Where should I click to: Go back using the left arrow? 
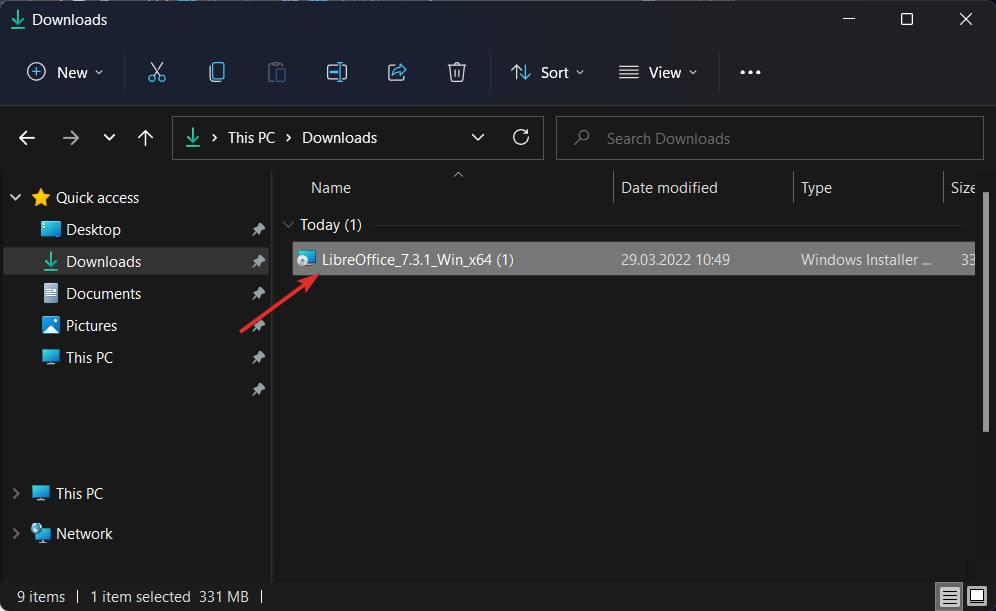point(26,137)
